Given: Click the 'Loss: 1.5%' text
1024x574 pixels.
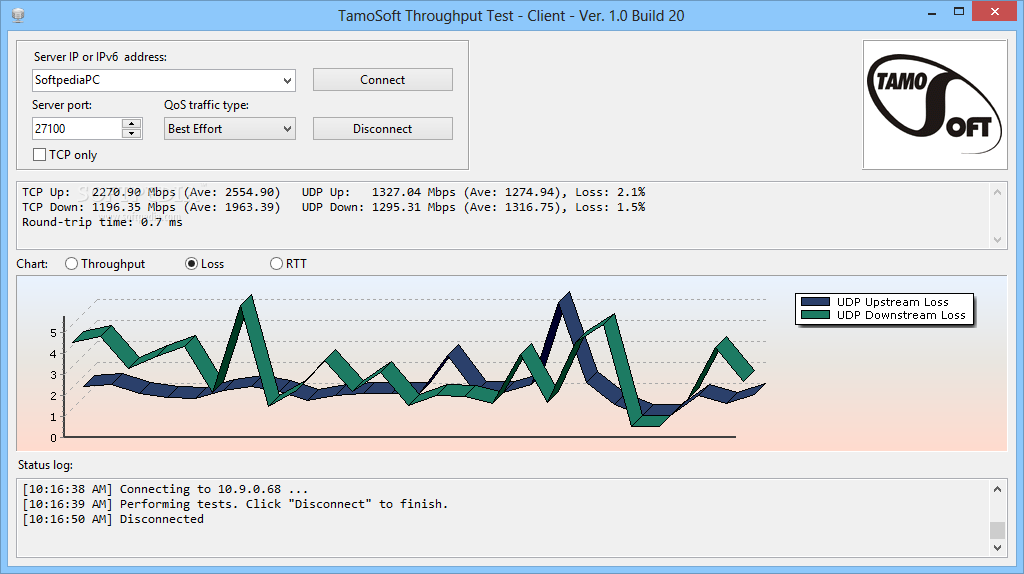Looking at the screenshot, I should (610, 207).
